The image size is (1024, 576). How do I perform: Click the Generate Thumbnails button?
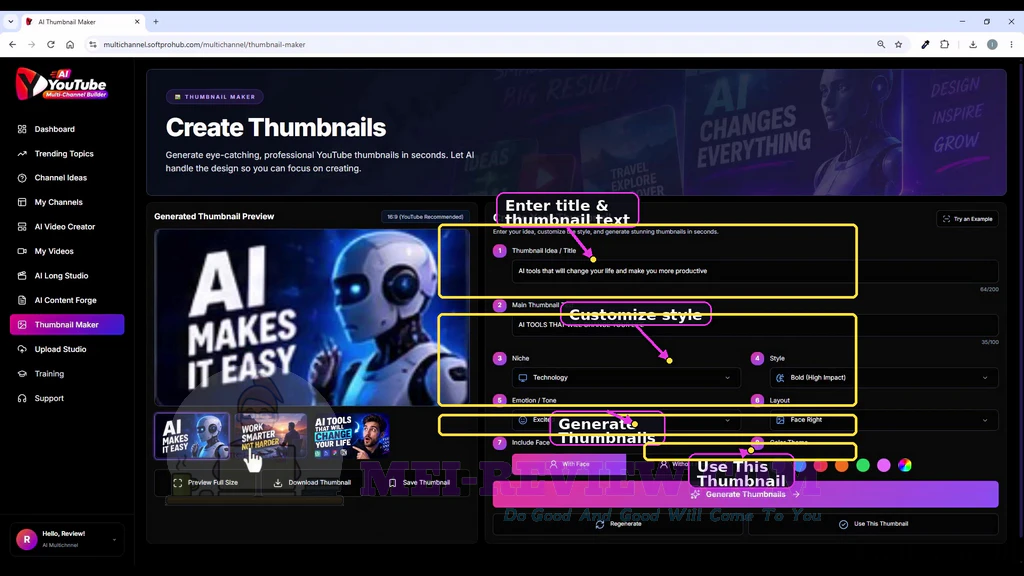745,494
